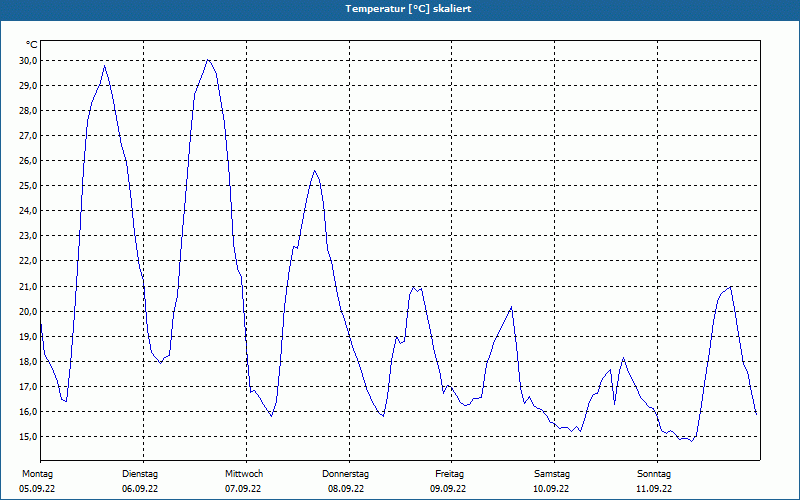The height and width of the screenshot is (500, 800).
Task: Click the Dienstag day label
Action: (140, 474)
